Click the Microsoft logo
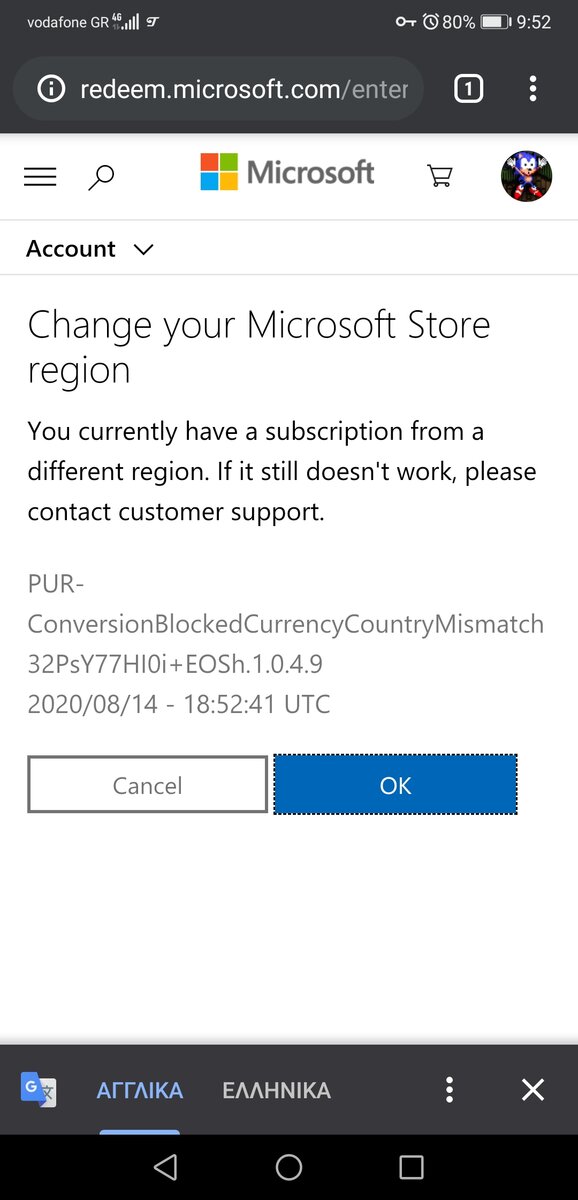The height and width of the screenshot is (1200, 578). pos(287,172)
